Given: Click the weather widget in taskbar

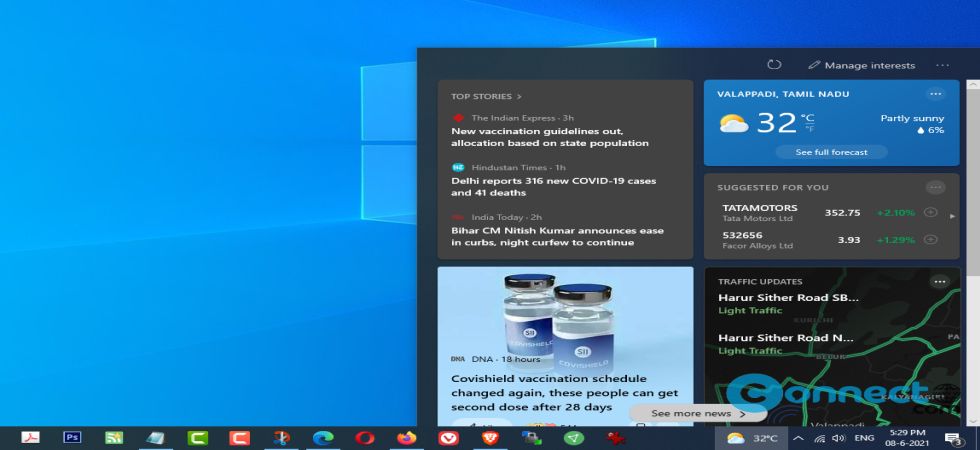Looking at the screenshot, I should [x=752, y=438].
